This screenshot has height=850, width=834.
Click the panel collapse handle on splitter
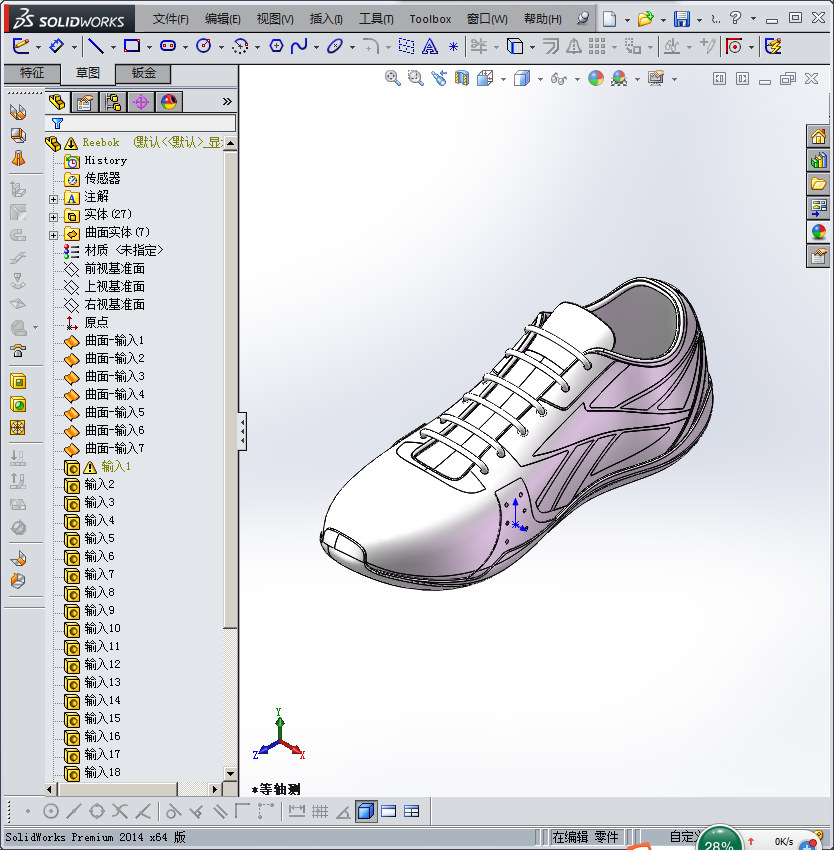point(242,432)
